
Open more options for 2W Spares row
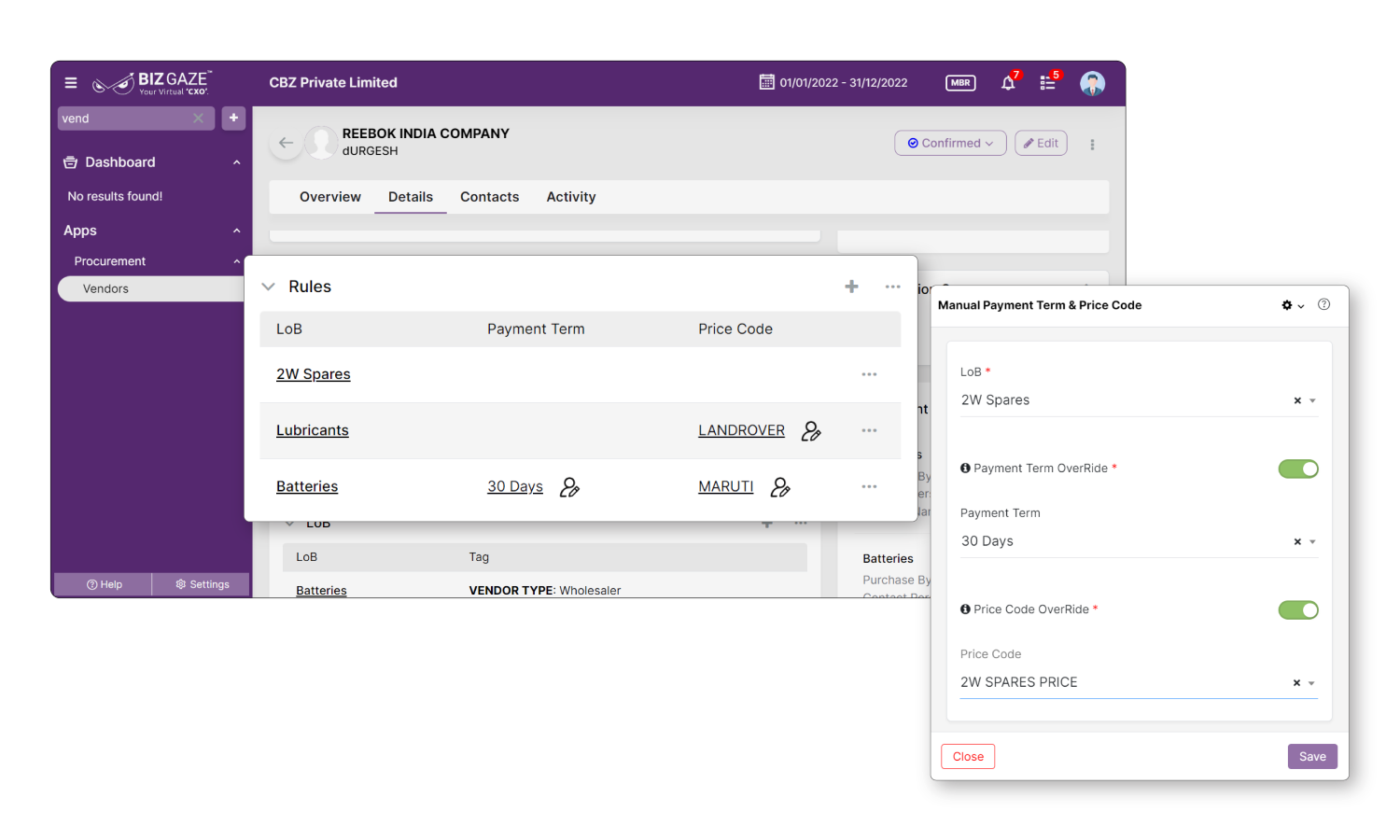click(x=869, y=374)
